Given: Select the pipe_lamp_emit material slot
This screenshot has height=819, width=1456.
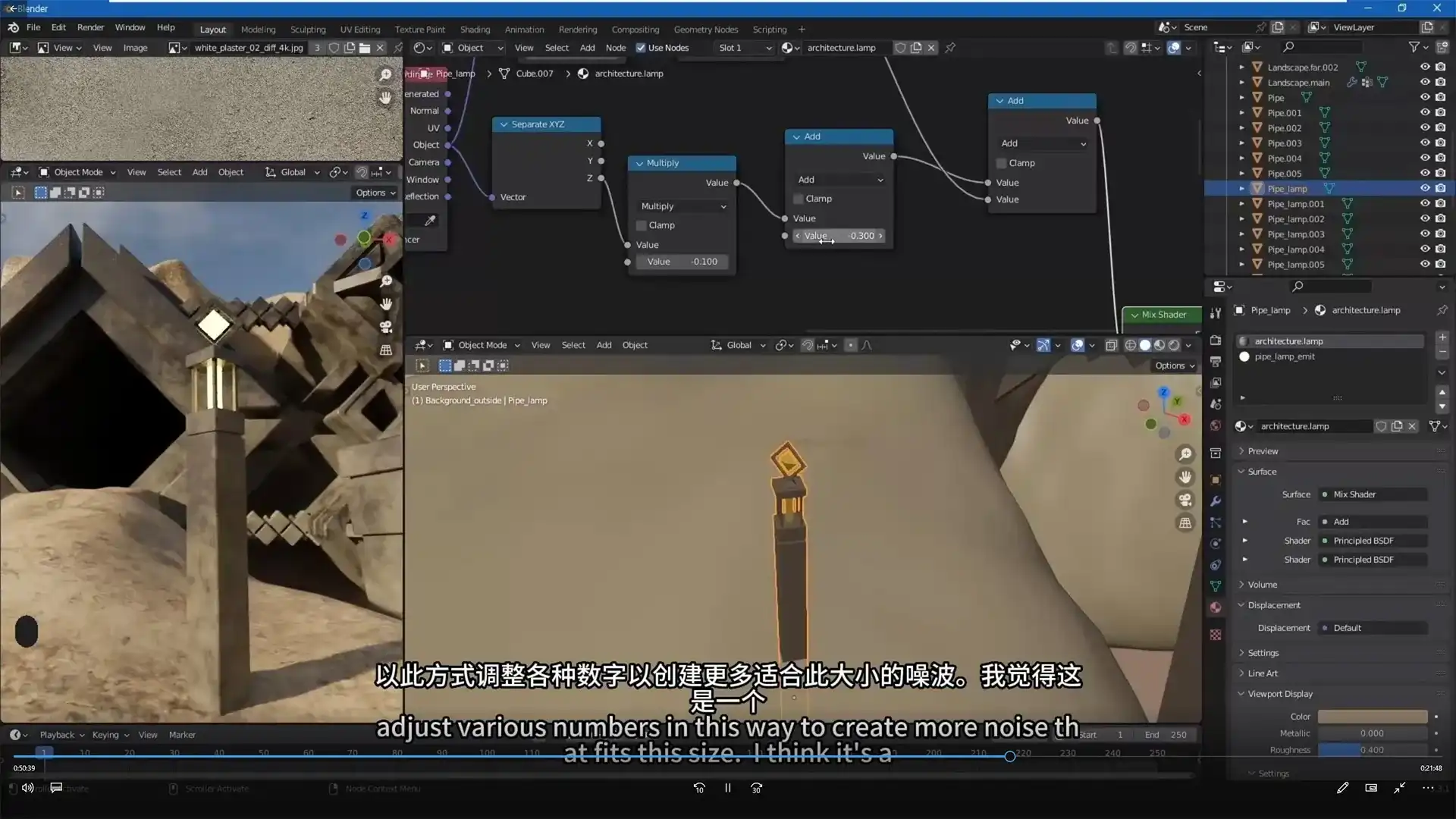Looking at the screenshot, I should [x=1285, y=356].
